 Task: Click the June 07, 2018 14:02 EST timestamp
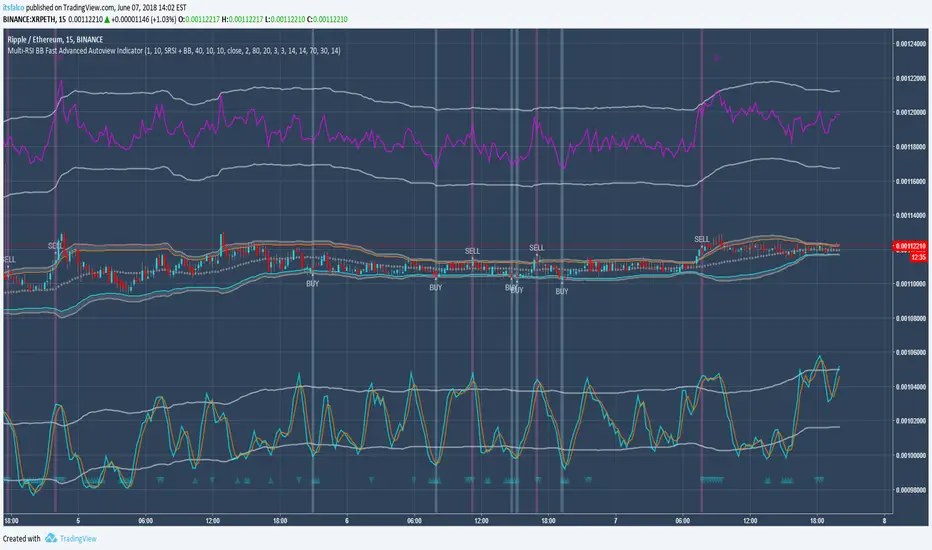pyautogui.click(x=153, y=8)
